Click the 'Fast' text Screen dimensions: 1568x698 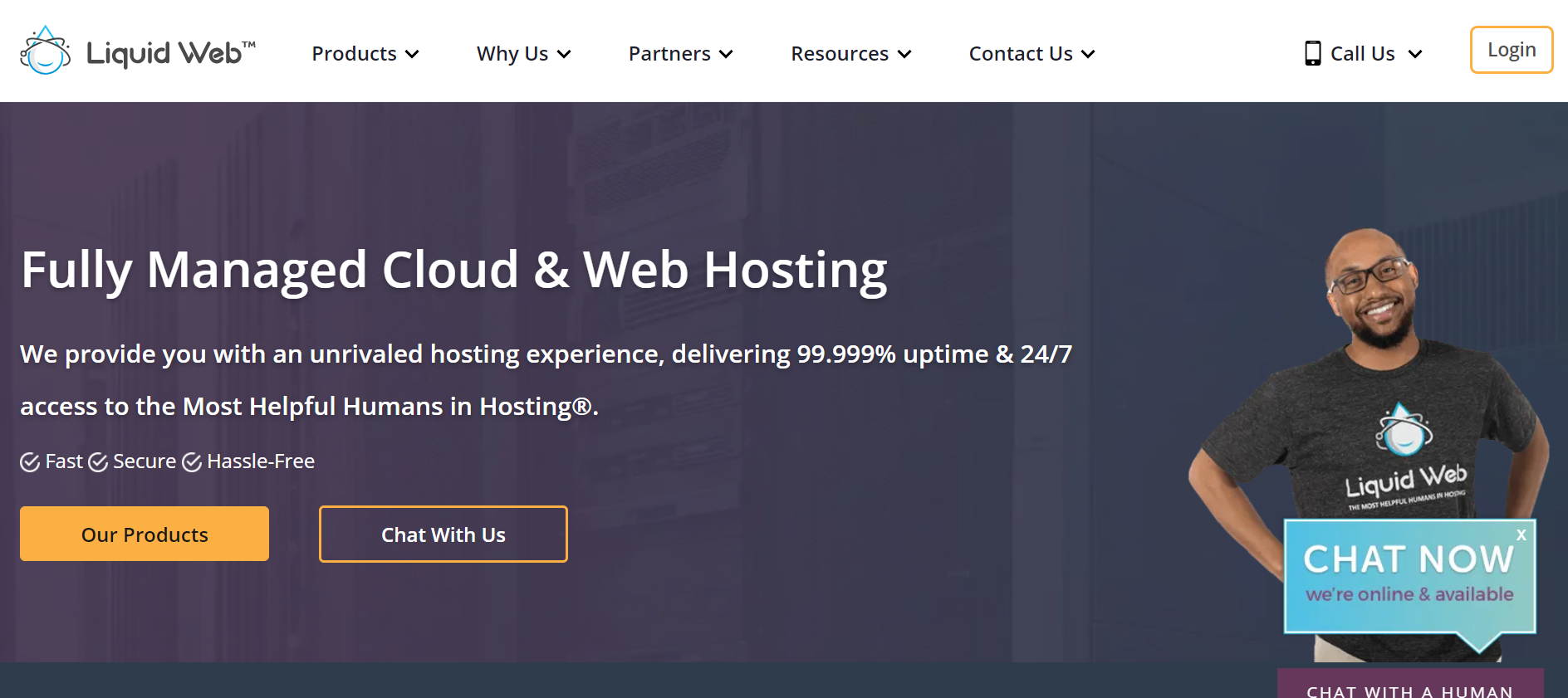[x=64, y=461]
